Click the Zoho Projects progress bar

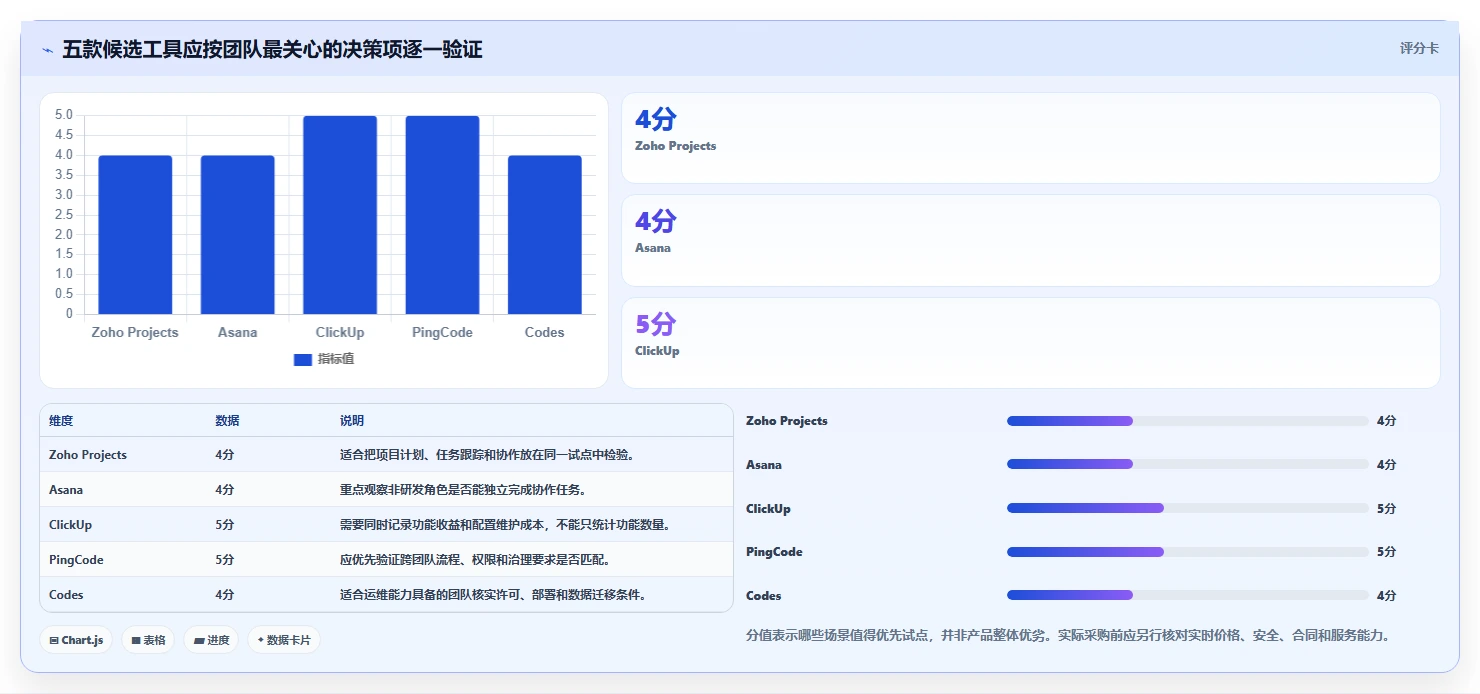coord(1187,421)
